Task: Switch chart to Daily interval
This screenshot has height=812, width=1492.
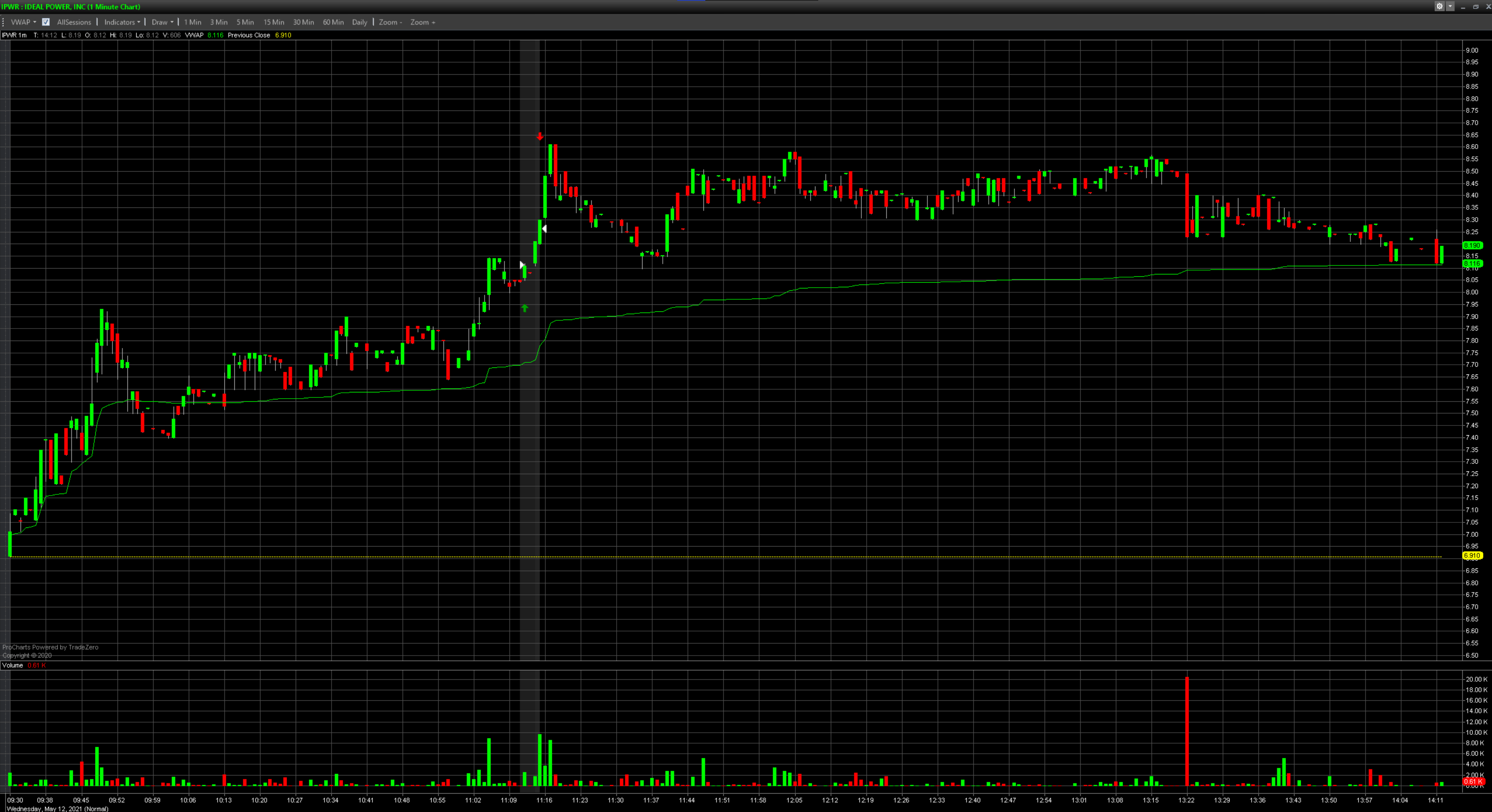Action: (x=359, y=22)
